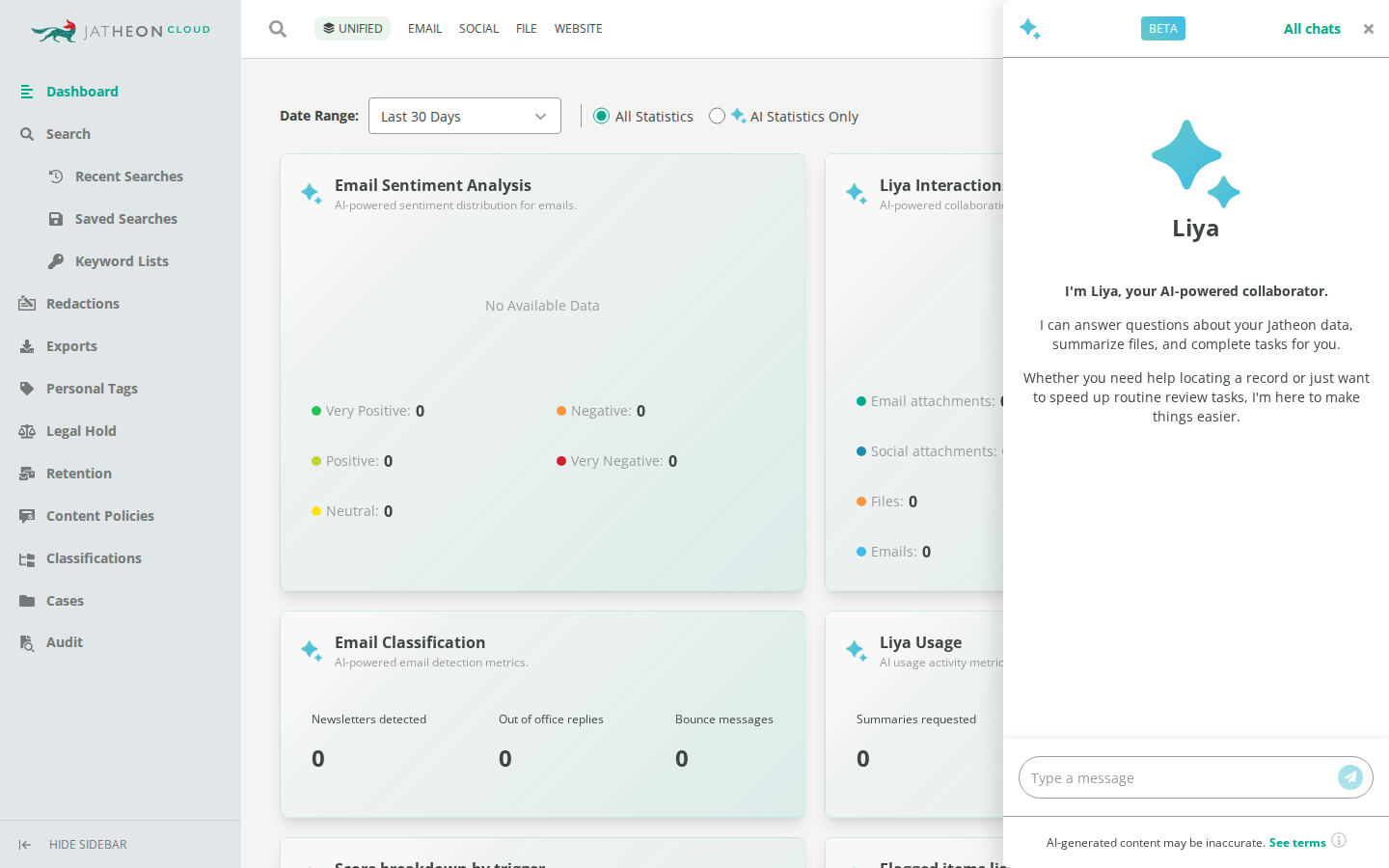This screenshot has width=1389, height=868.
Task: Close the Liya chat panel
Action: [x=1368, y=29]
